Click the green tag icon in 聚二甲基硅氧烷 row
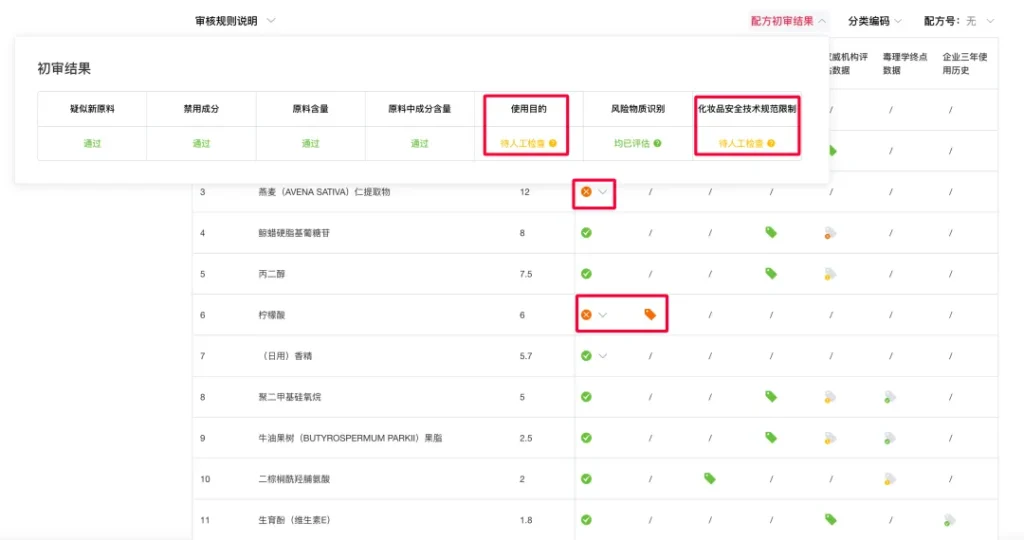Image resolution: width=1024 pixels, height=540 pixels. [x=770, y=396]
